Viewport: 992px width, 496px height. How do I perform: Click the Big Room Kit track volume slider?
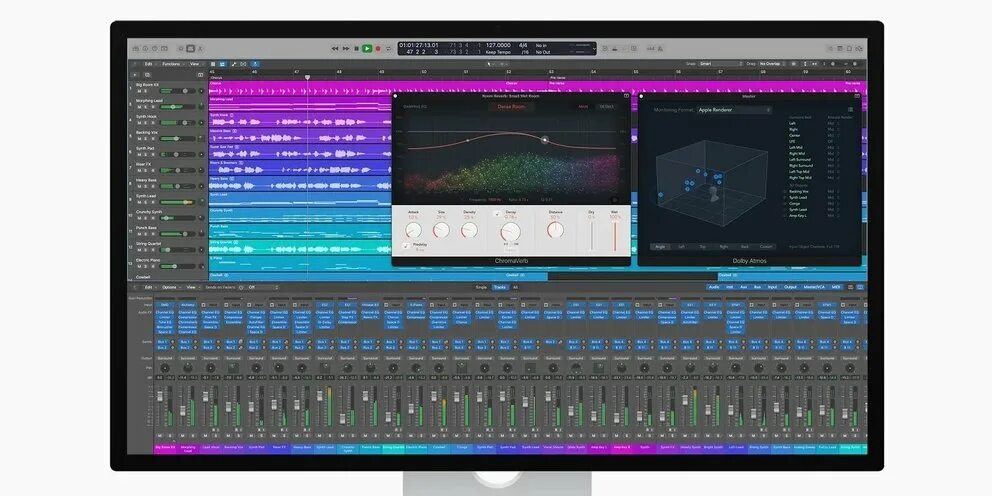pyautogui.click(x=178, y=91)
